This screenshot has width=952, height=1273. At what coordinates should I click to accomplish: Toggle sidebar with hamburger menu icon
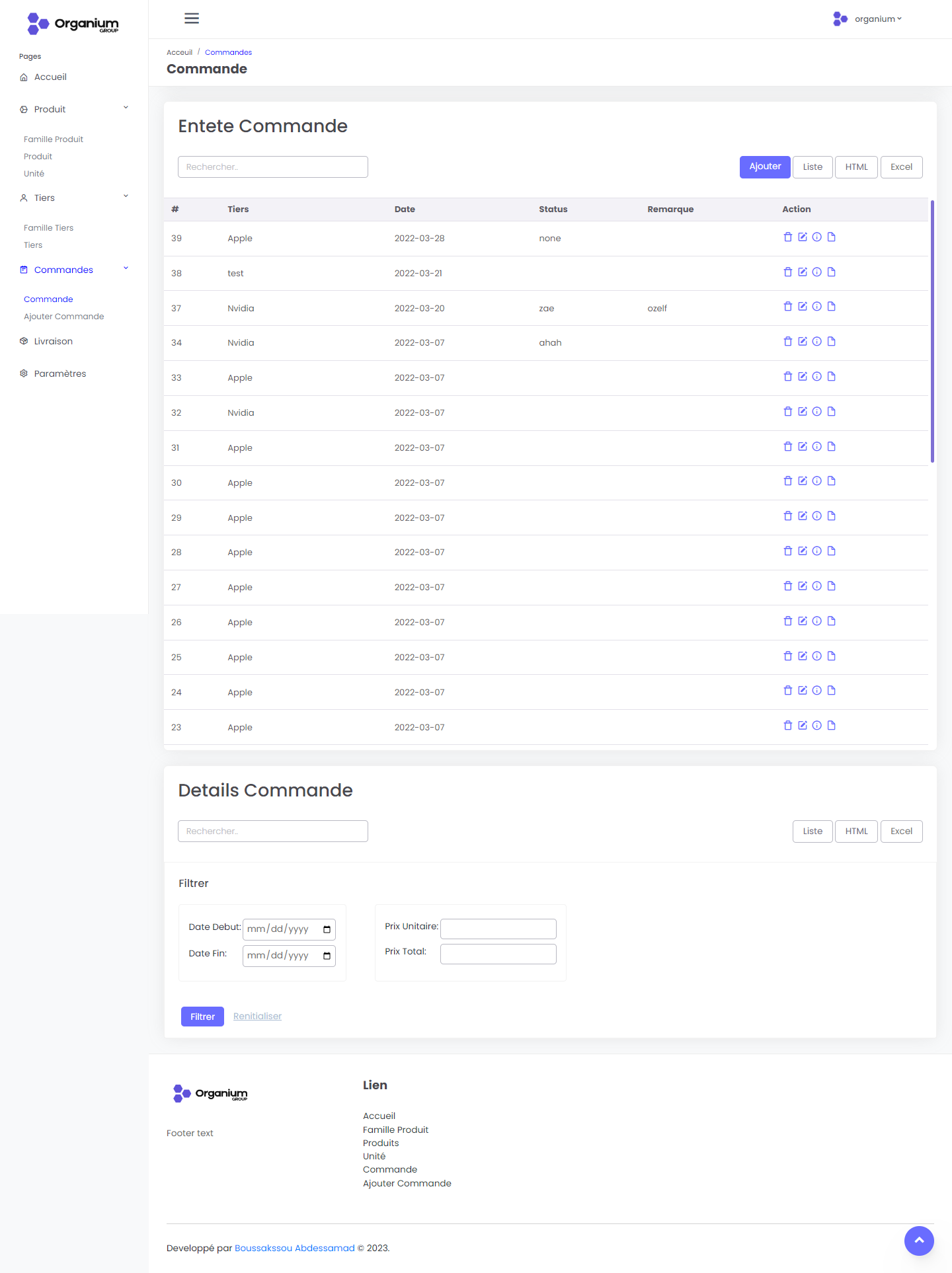(x=192, y=19)
